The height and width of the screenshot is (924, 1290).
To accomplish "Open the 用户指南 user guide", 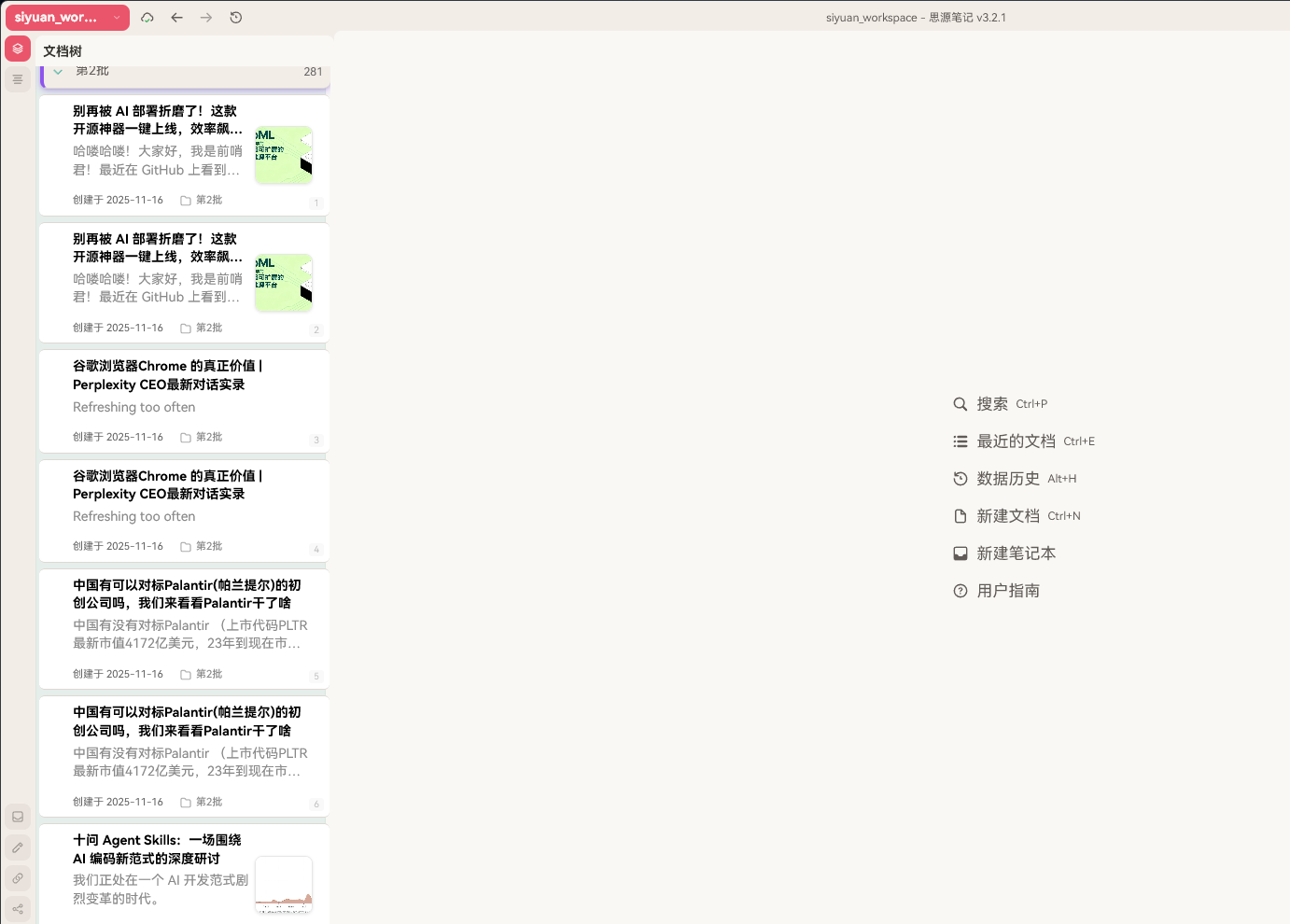I will pos(996,591).
